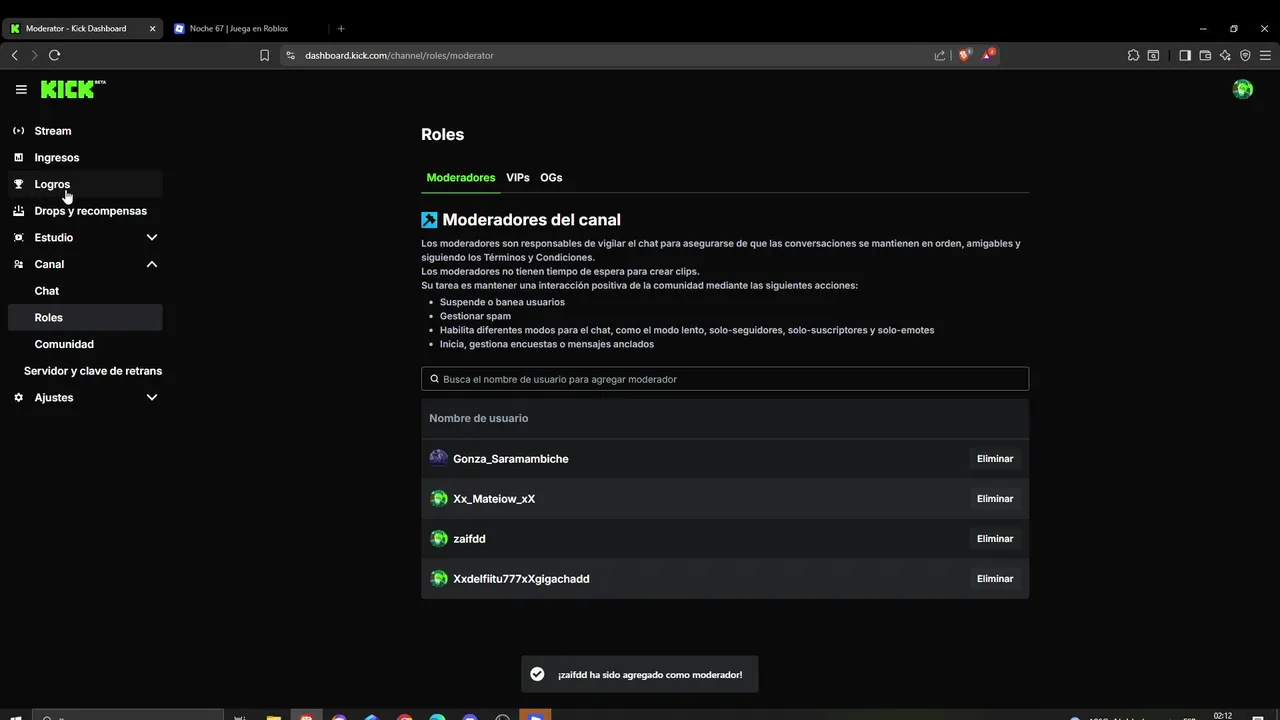The image size is (1280, 720).
Task: Open Logros in the sidebar
Action: pos(85,184)
